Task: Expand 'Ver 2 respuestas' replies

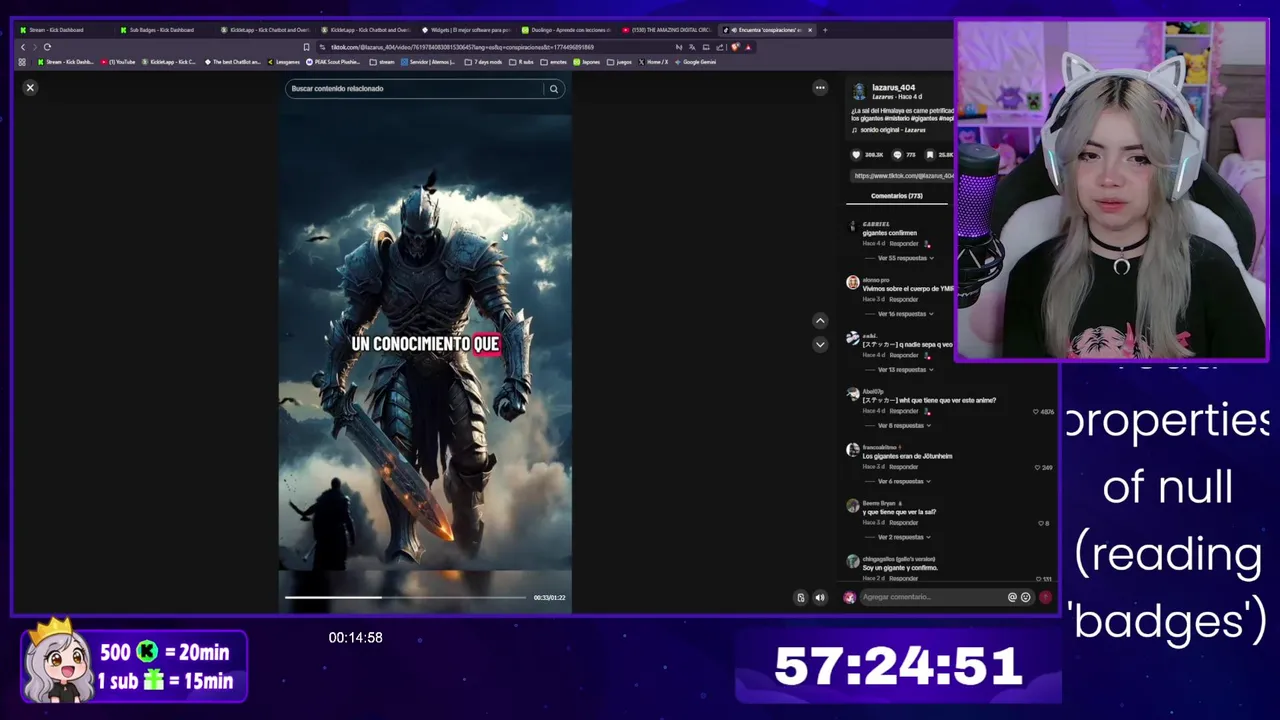Action: point(904,537)
